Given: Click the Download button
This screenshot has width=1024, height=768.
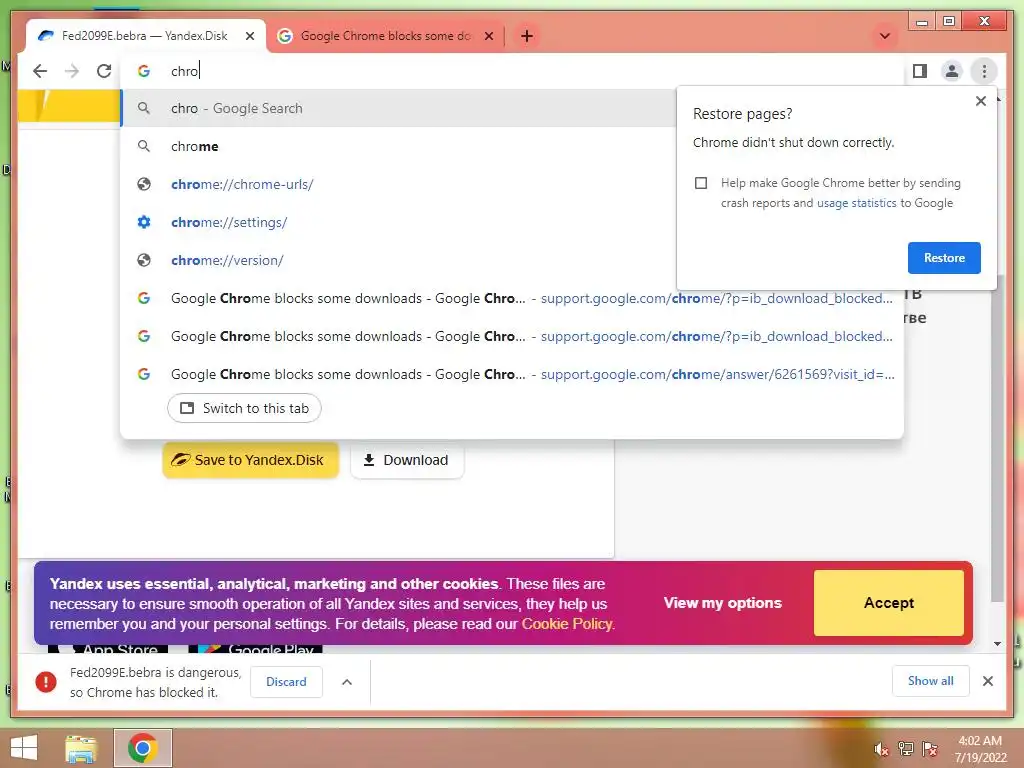Looking at the screenshot, I should click(x=407, y=460).
